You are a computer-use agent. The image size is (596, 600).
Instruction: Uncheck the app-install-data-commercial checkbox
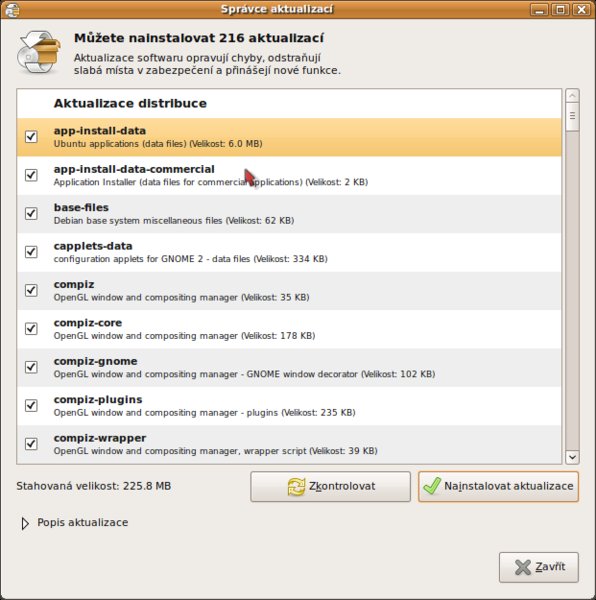point(31,175)
